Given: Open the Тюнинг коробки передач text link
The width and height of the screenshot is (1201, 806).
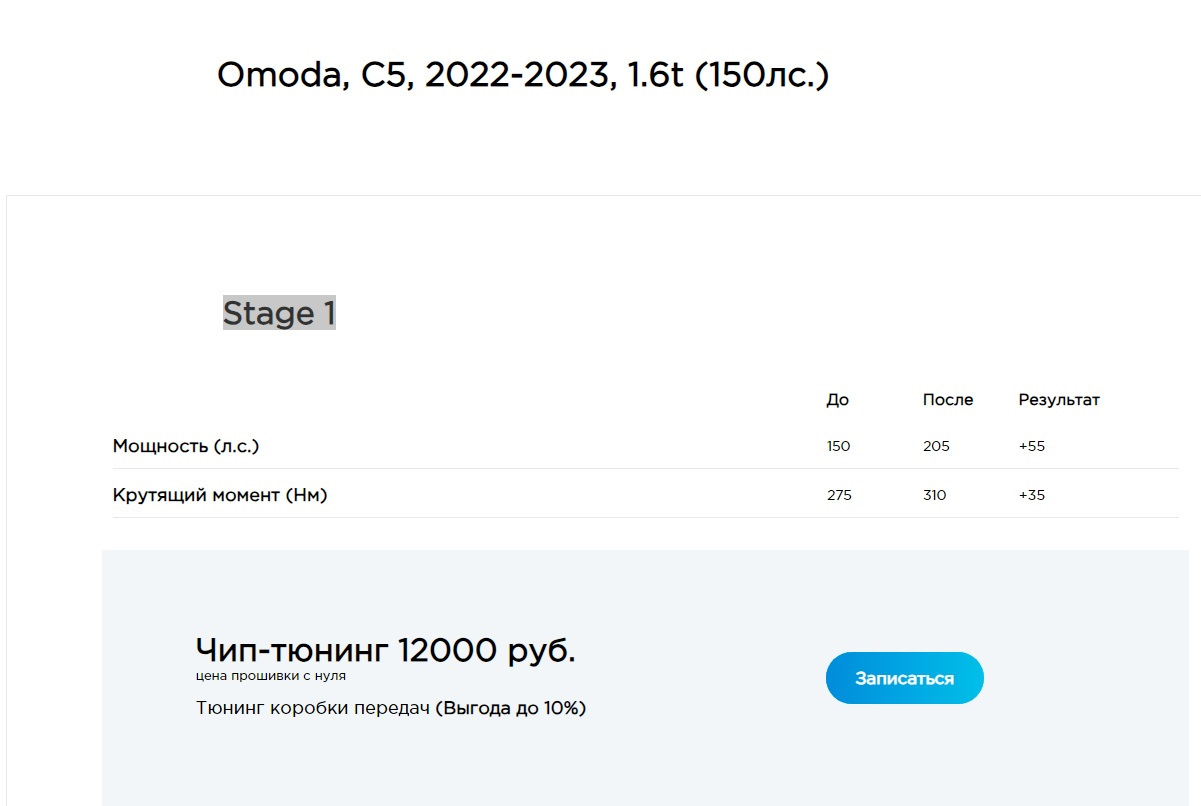Looking at the screenshot, I should pos(313,709).
